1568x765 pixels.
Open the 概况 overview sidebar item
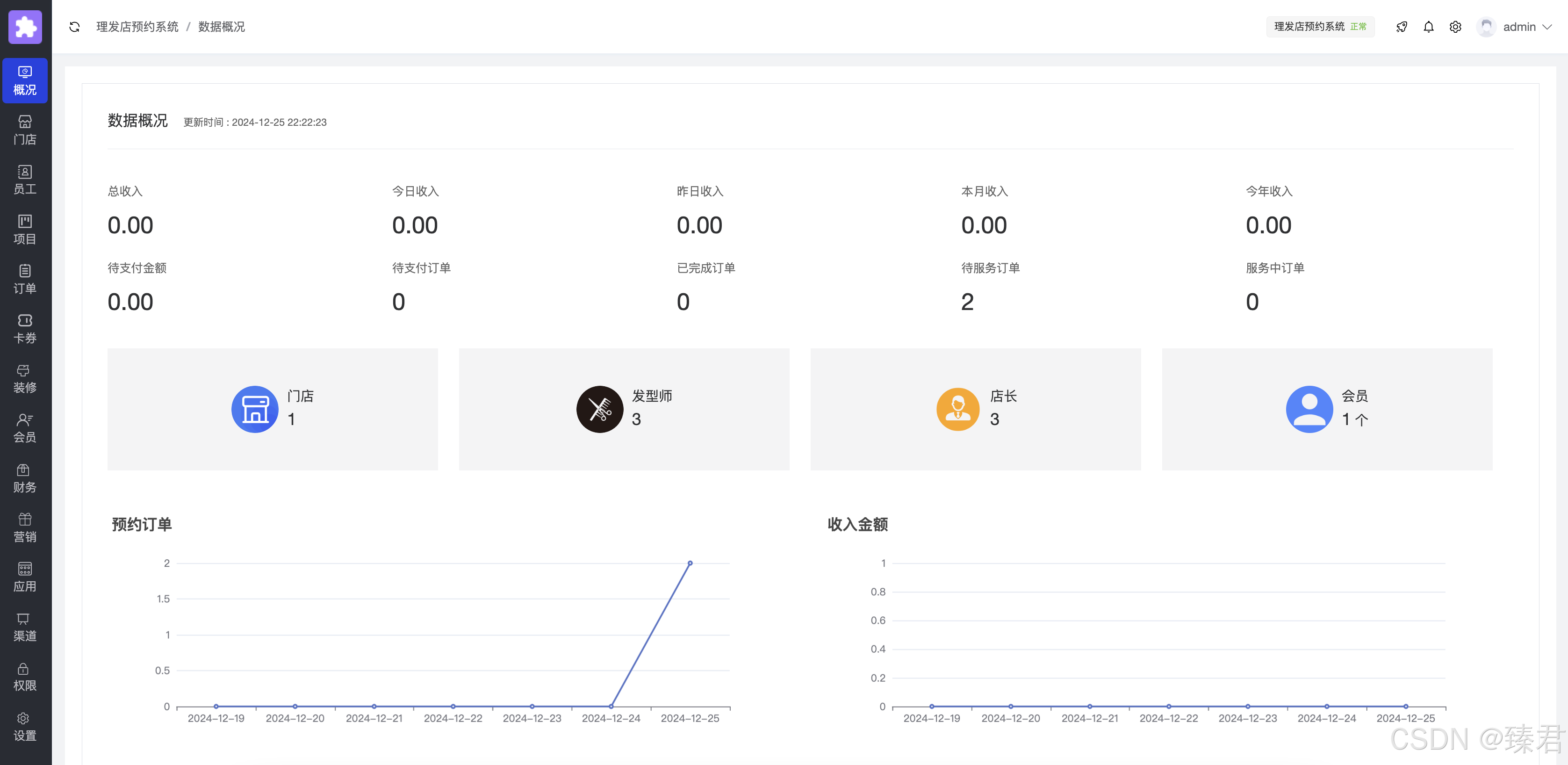(x=25, y=80)
